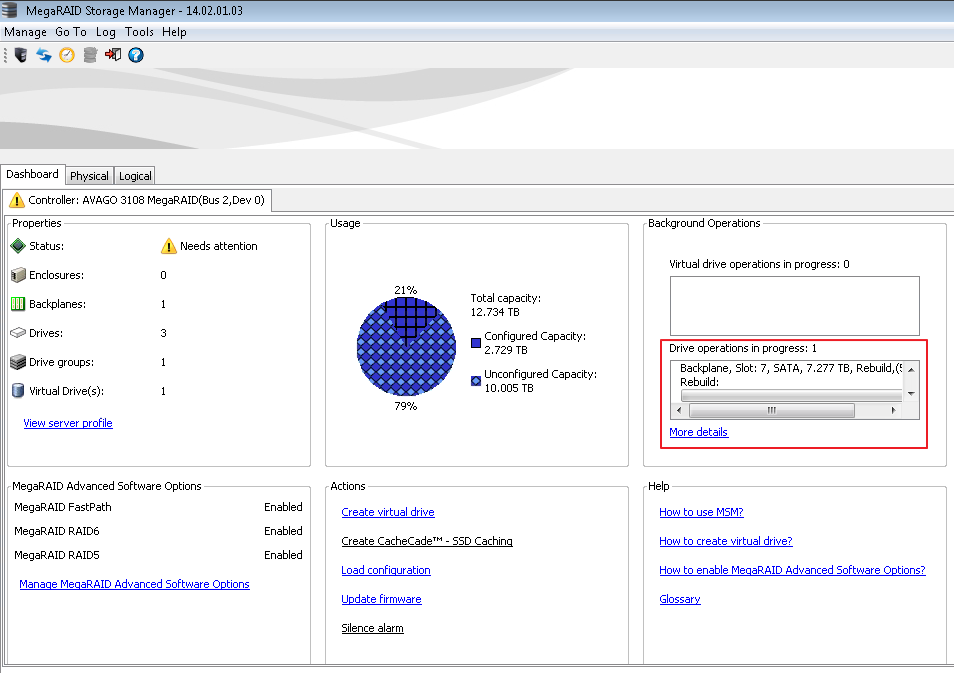
Task: Switch to the Physical tab
Action: (x=89, y=176)
